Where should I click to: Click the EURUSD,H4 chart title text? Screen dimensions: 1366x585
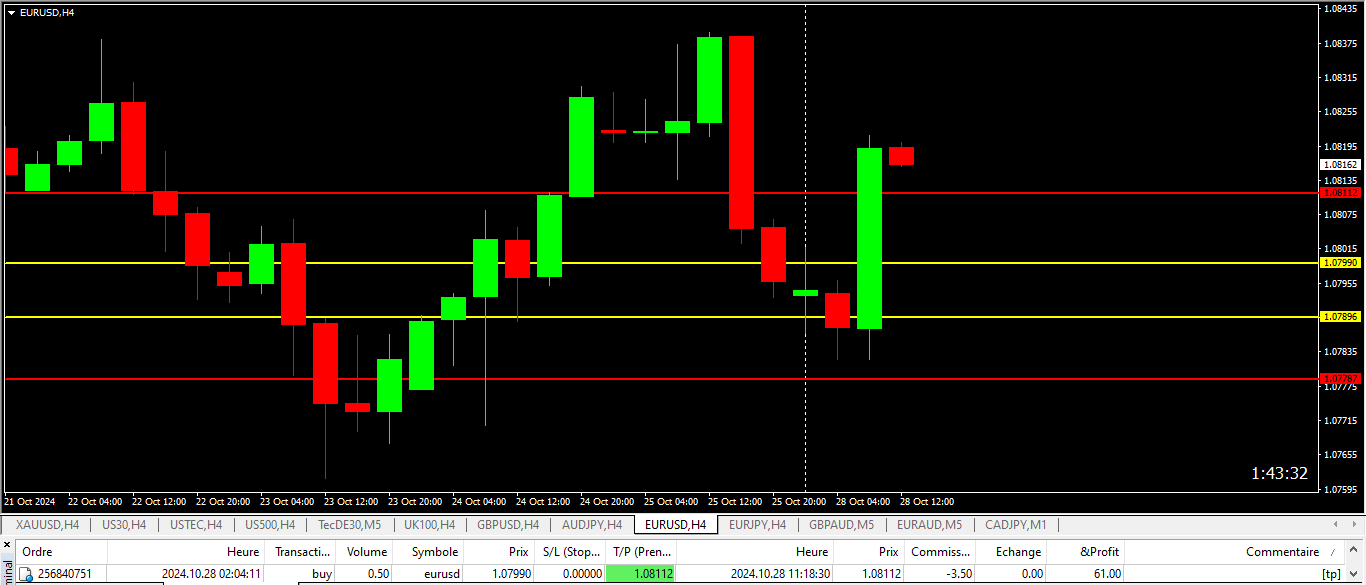[47, 12]
